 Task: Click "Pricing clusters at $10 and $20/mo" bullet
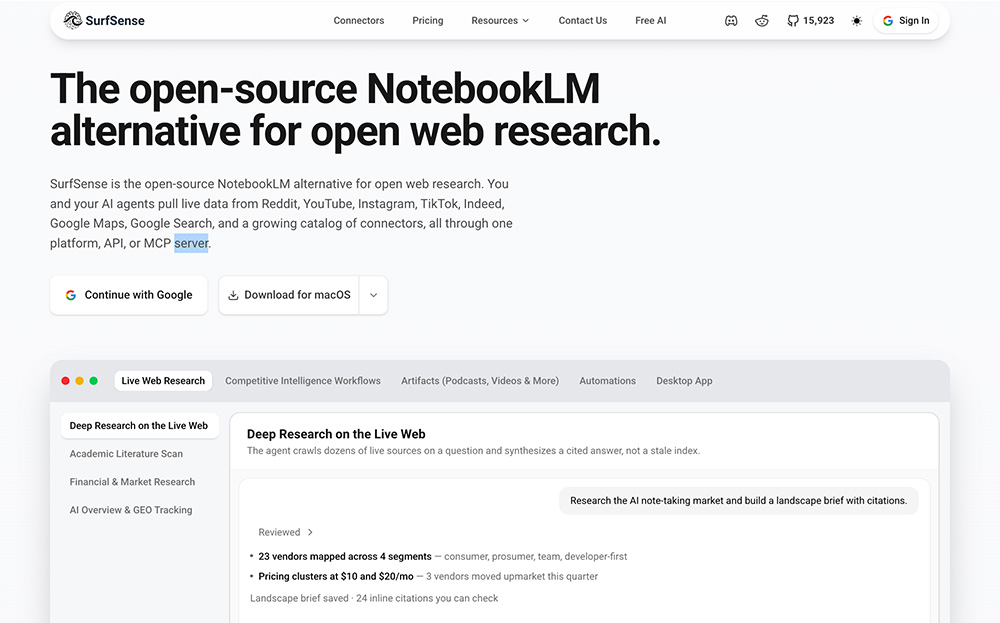(x=336, y=576)
